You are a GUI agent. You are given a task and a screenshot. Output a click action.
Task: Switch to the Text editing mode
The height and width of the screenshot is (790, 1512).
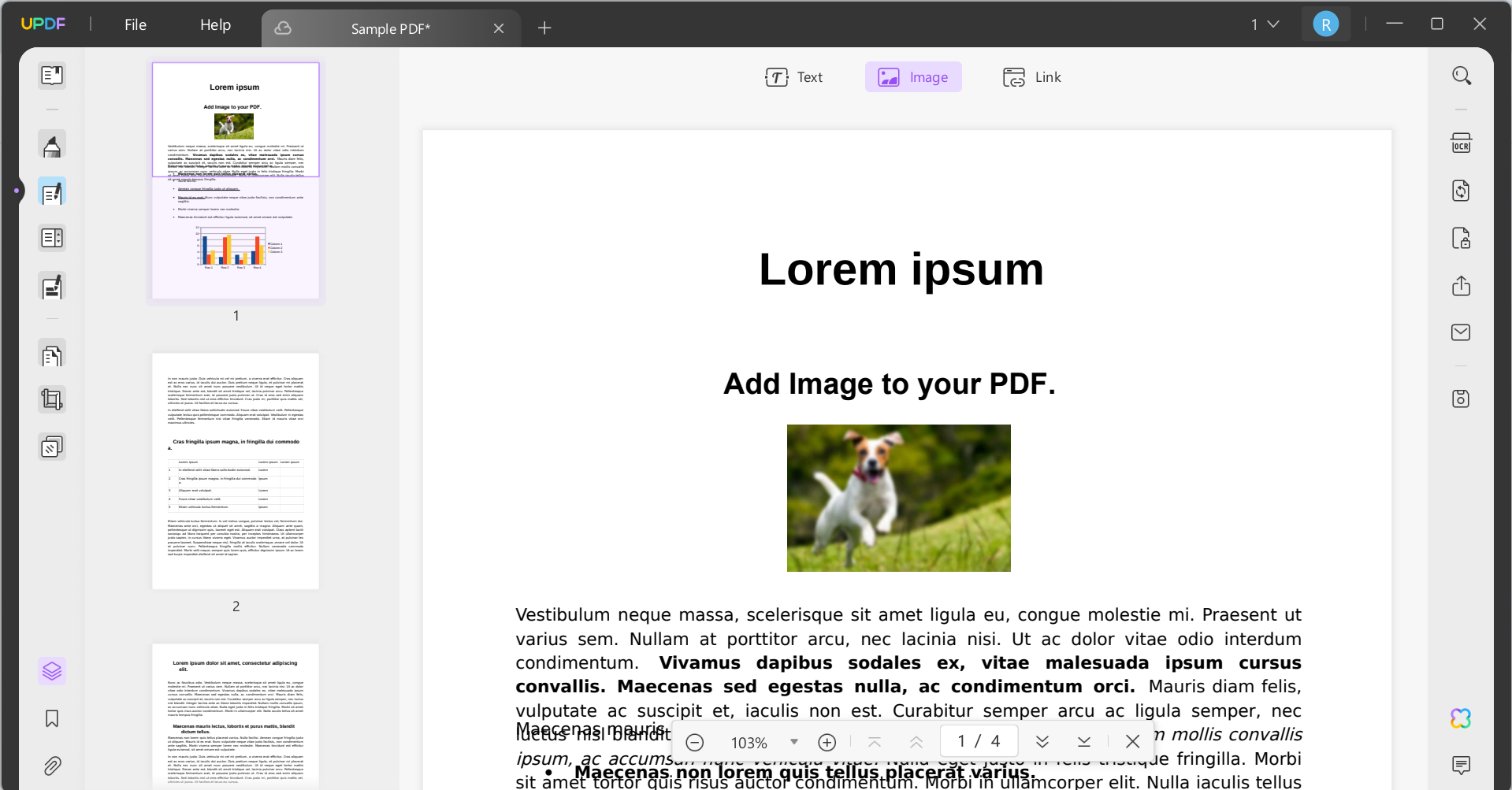[794, 76]
